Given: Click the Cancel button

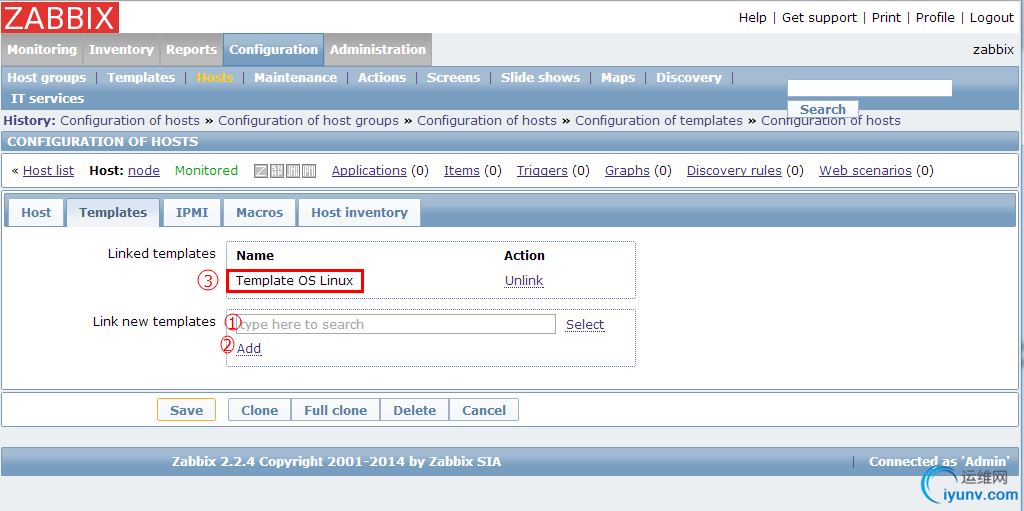Looking at the screenshot, I should coord(484,410).
